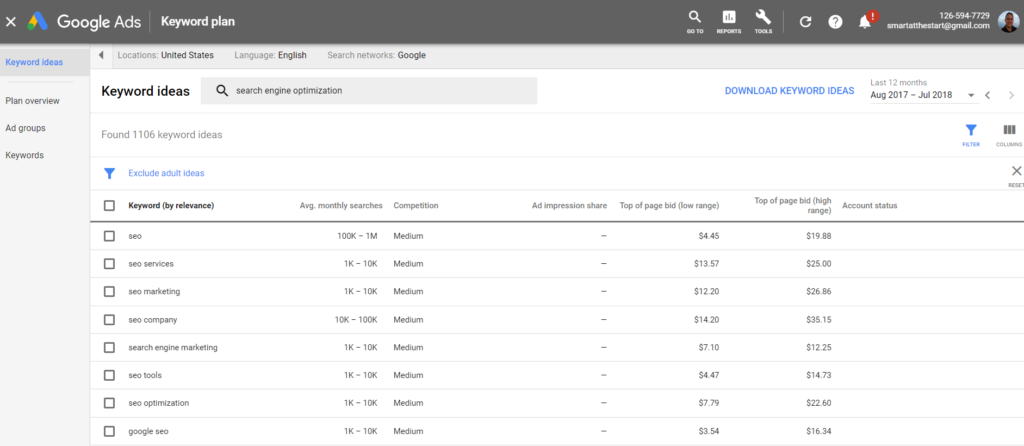Check the "seo optimization" row

coord(109,403)
